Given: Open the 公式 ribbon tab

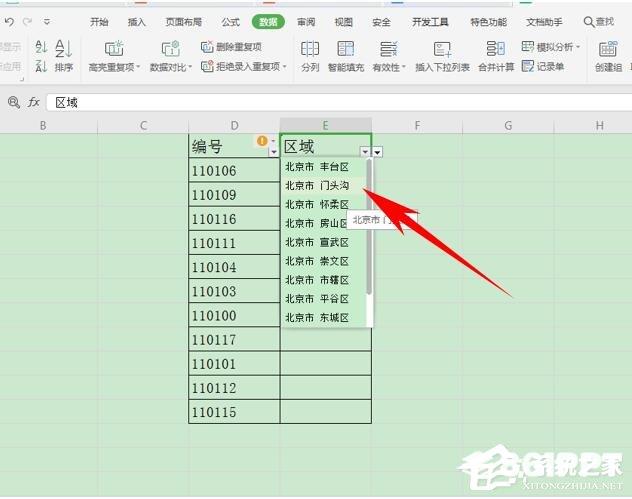Looking at the screenshot, I should [x=231, y=22].
